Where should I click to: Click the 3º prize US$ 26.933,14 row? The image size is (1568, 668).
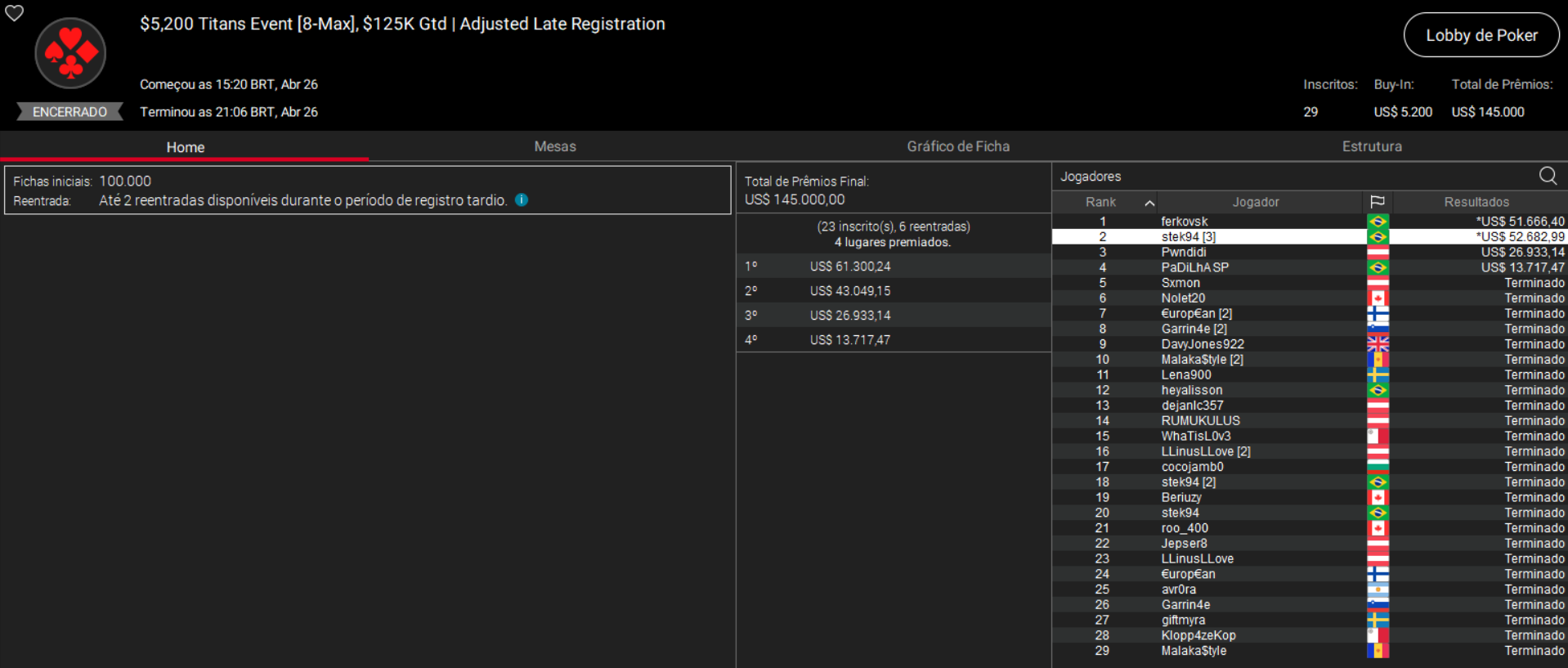[894, 316]
